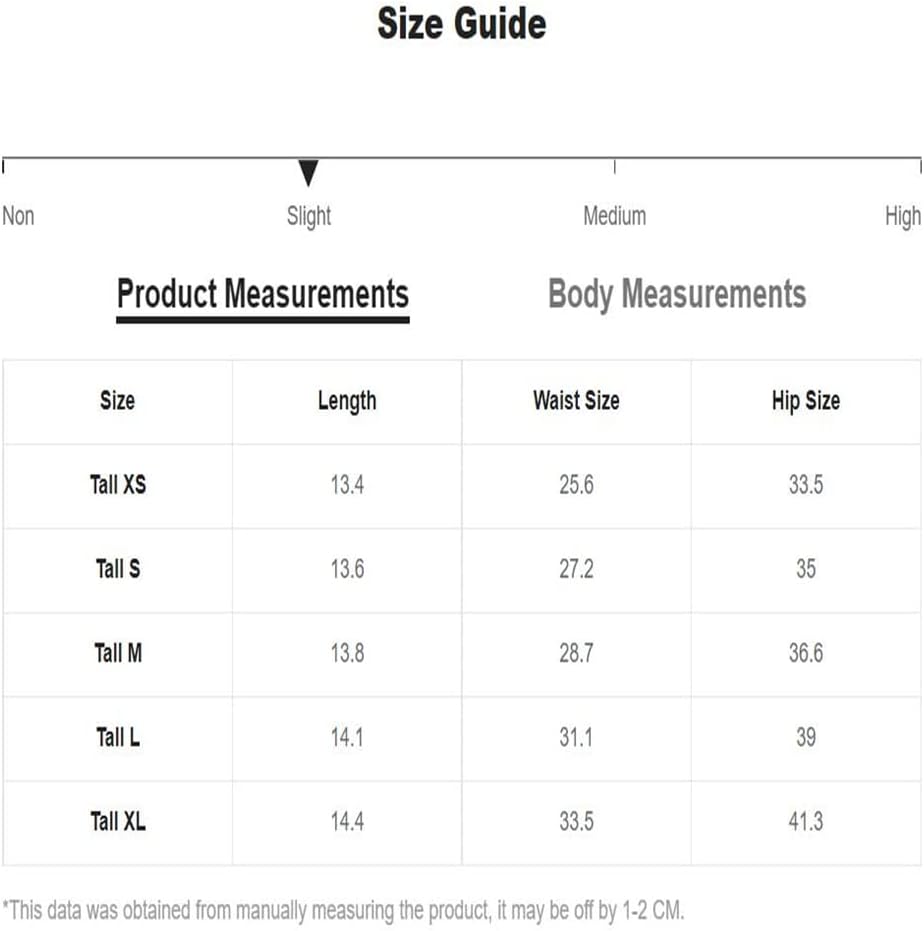Click the Size Guide heading
Screen dimensions: 924x931
[462, 24]
